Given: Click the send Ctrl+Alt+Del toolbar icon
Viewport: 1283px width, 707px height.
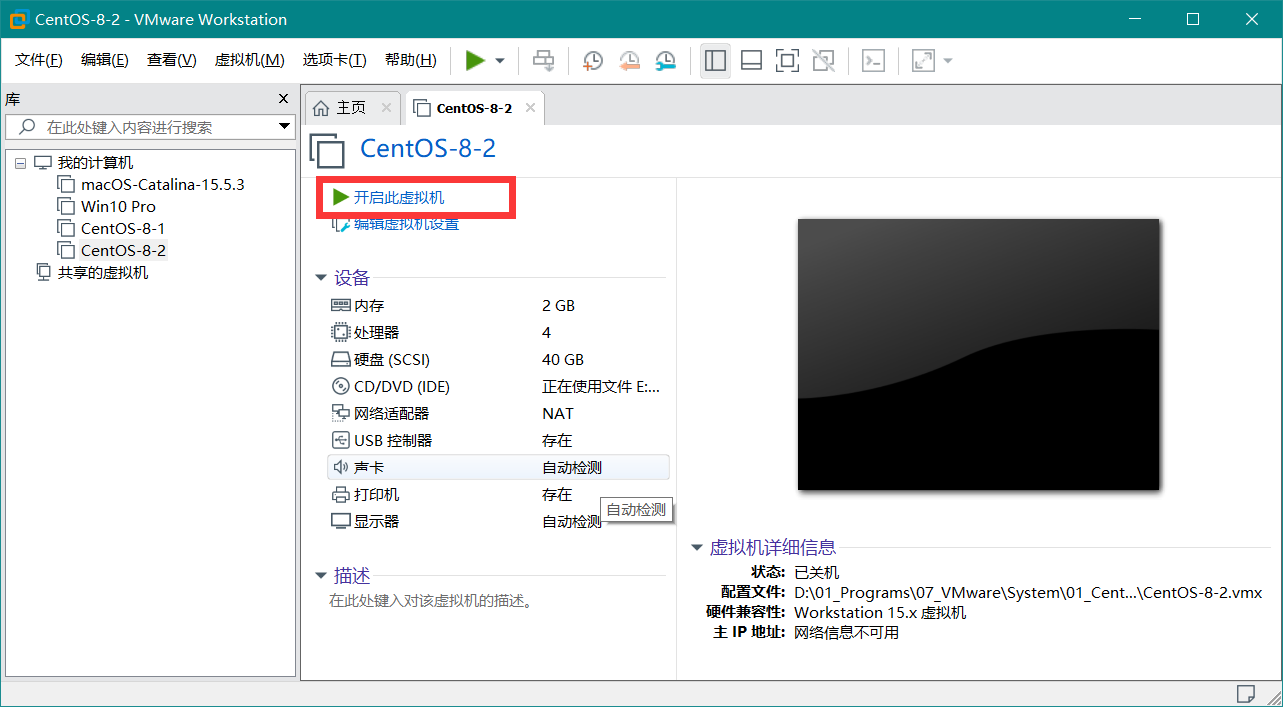Looking at the screenshot, I should (543, 61).
